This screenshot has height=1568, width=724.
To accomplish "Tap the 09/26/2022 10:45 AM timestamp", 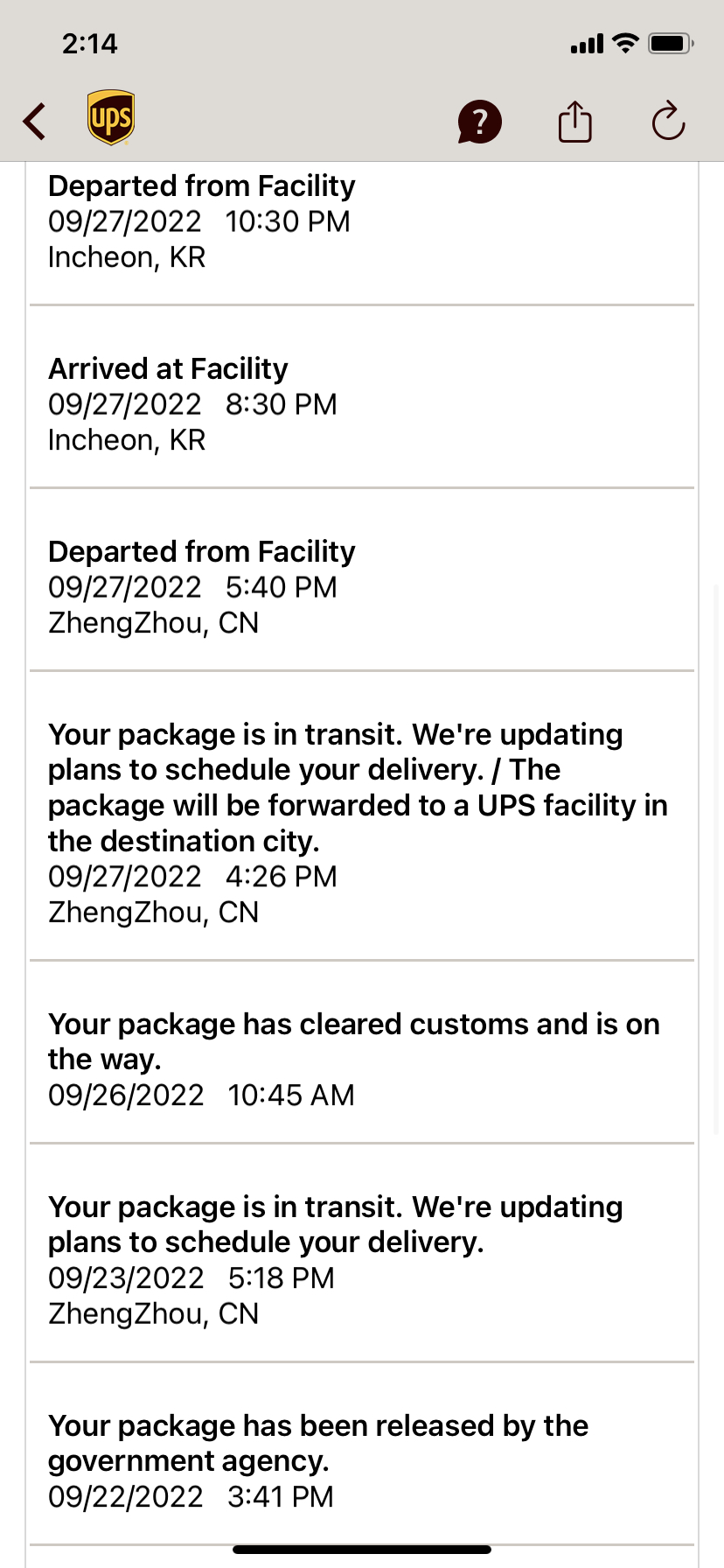I will point(201,1095).
